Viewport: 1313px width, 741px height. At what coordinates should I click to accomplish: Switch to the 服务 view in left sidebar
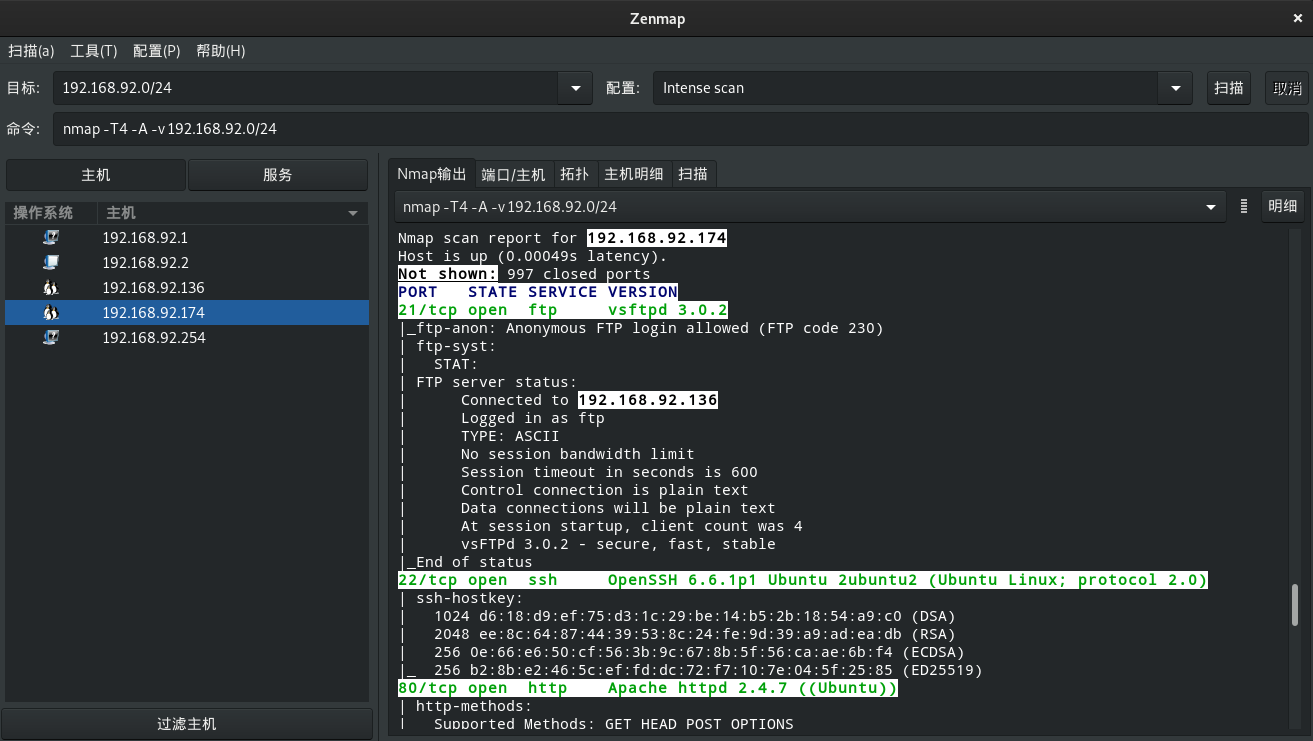(x=276, y=174)
